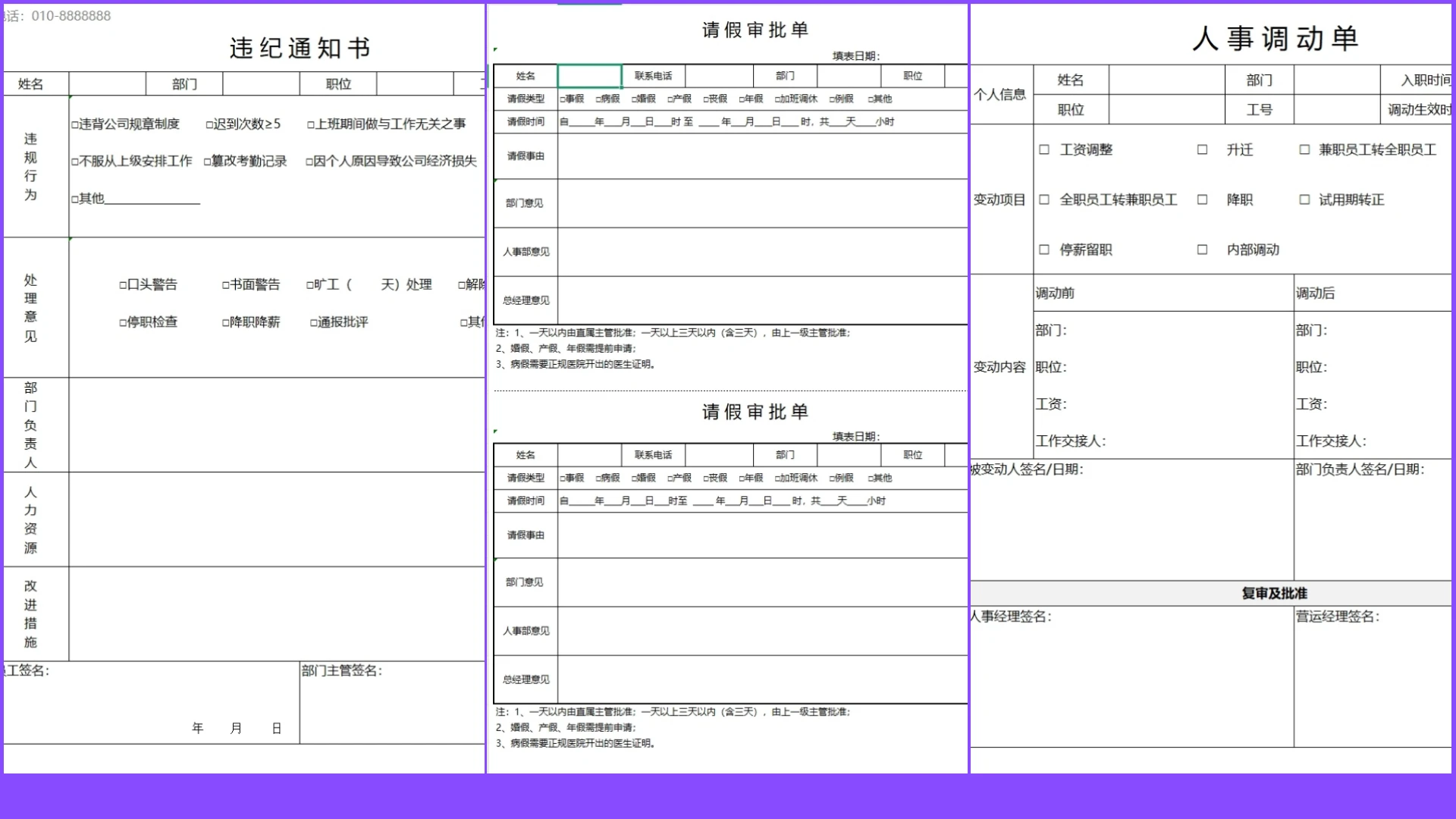Click phone number 010-8888888 text
Screen dimensions: 1456x819
pos(71,16)
